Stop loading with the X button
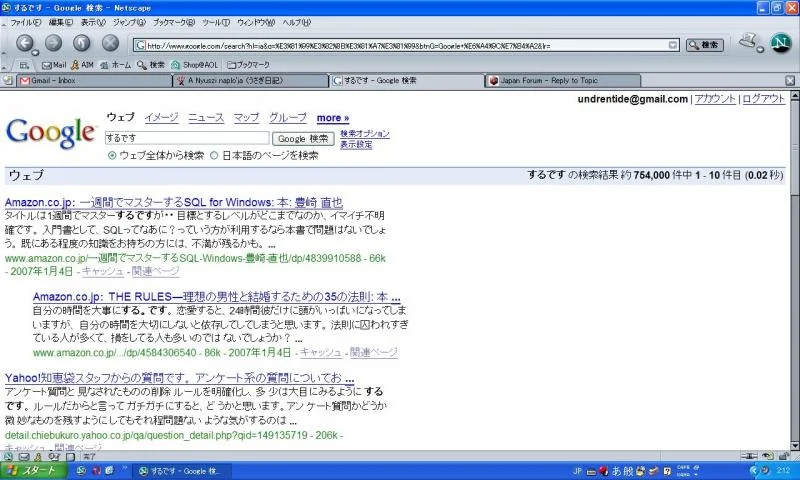 110,43
